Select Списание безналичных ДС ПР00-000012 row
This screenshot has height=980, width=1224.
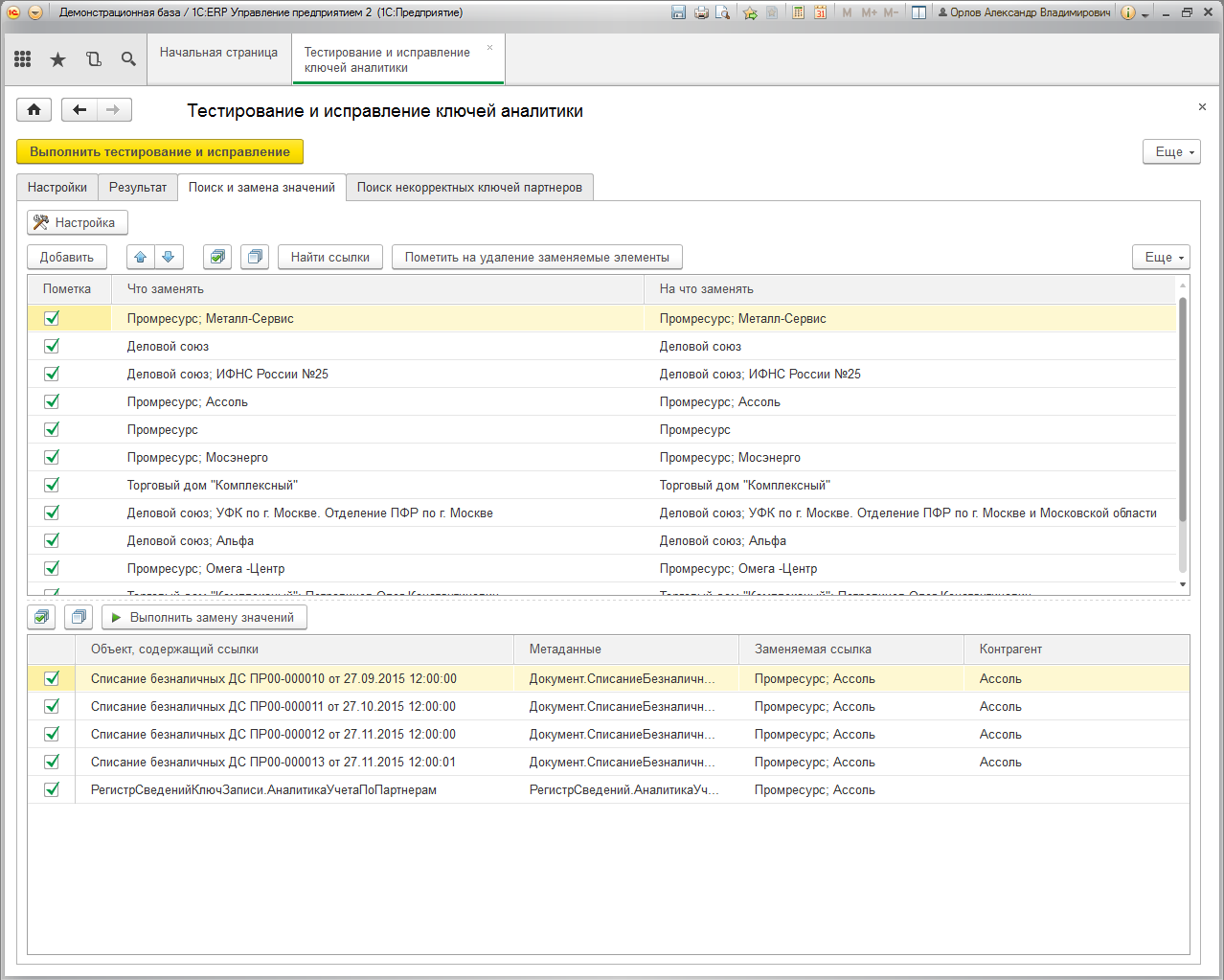(x=608, y=734)
